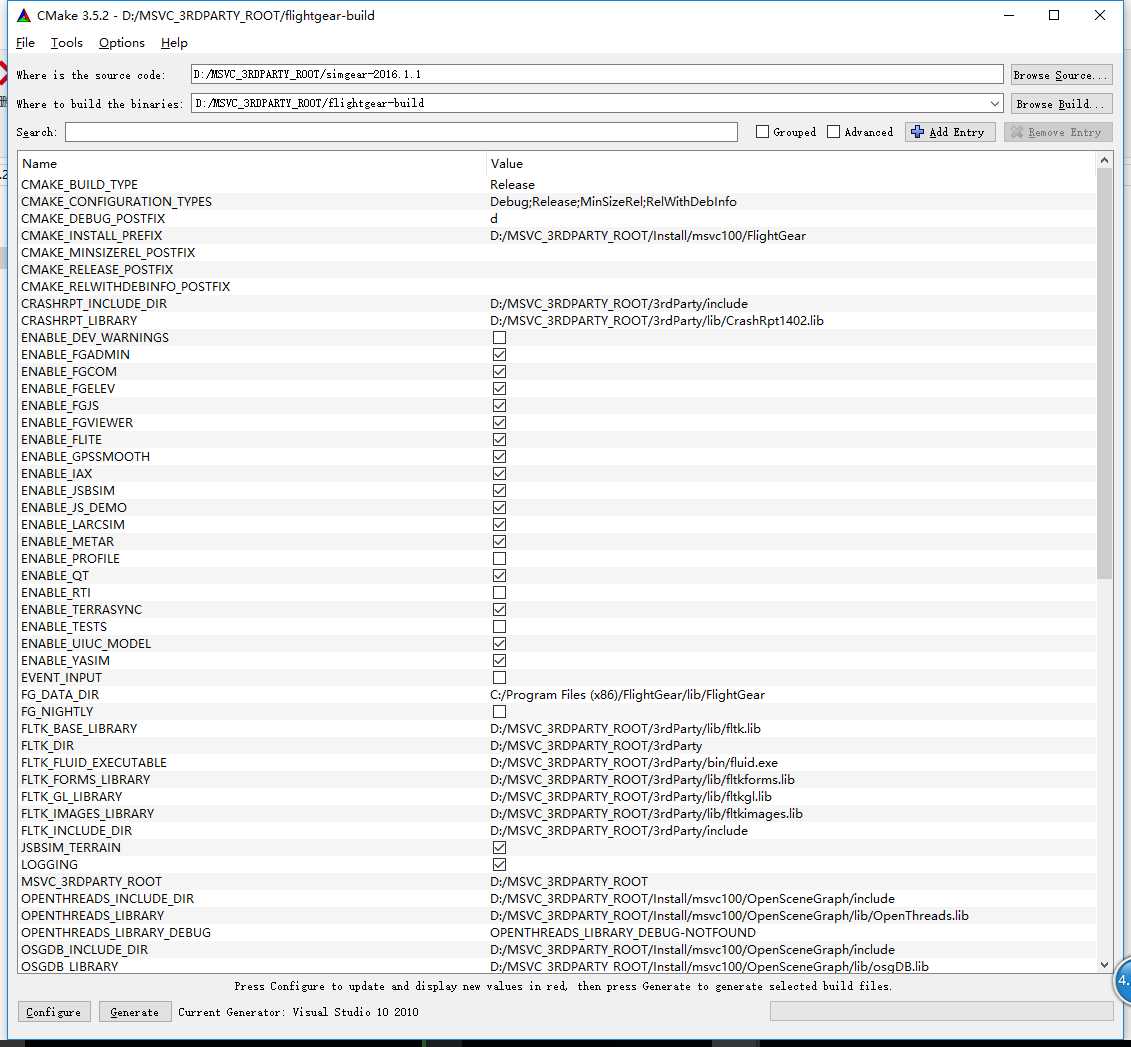This screenshot has height=1047, width=1131.
Task: Enable the Grouped checkbox
Action: coord(762,132)
